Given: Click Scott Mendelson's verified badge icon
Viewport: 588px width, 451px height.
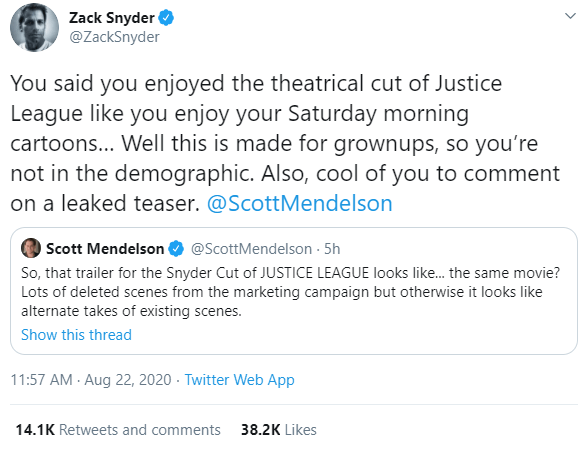Looking at the screenshot, I should (x=176, y=249).
